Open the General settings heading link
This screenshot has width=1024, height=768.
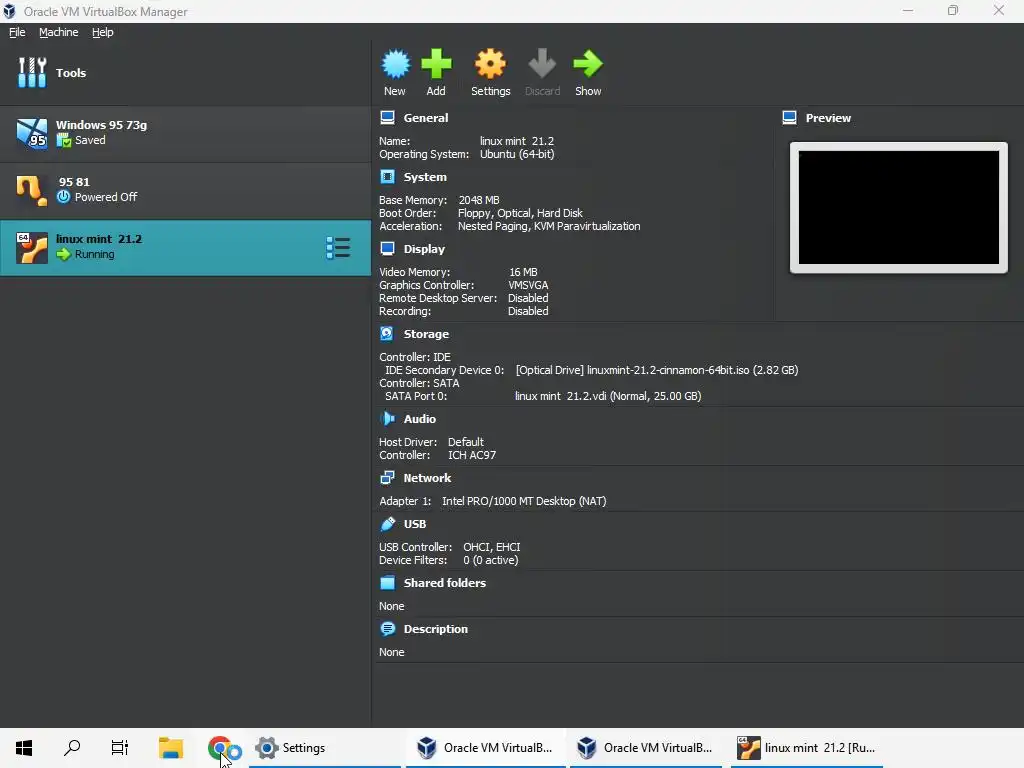coord(426,118)
